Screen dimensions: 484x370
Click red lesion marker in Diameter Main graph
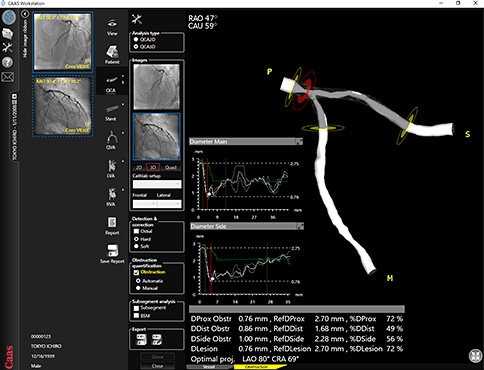click(207, 184)
